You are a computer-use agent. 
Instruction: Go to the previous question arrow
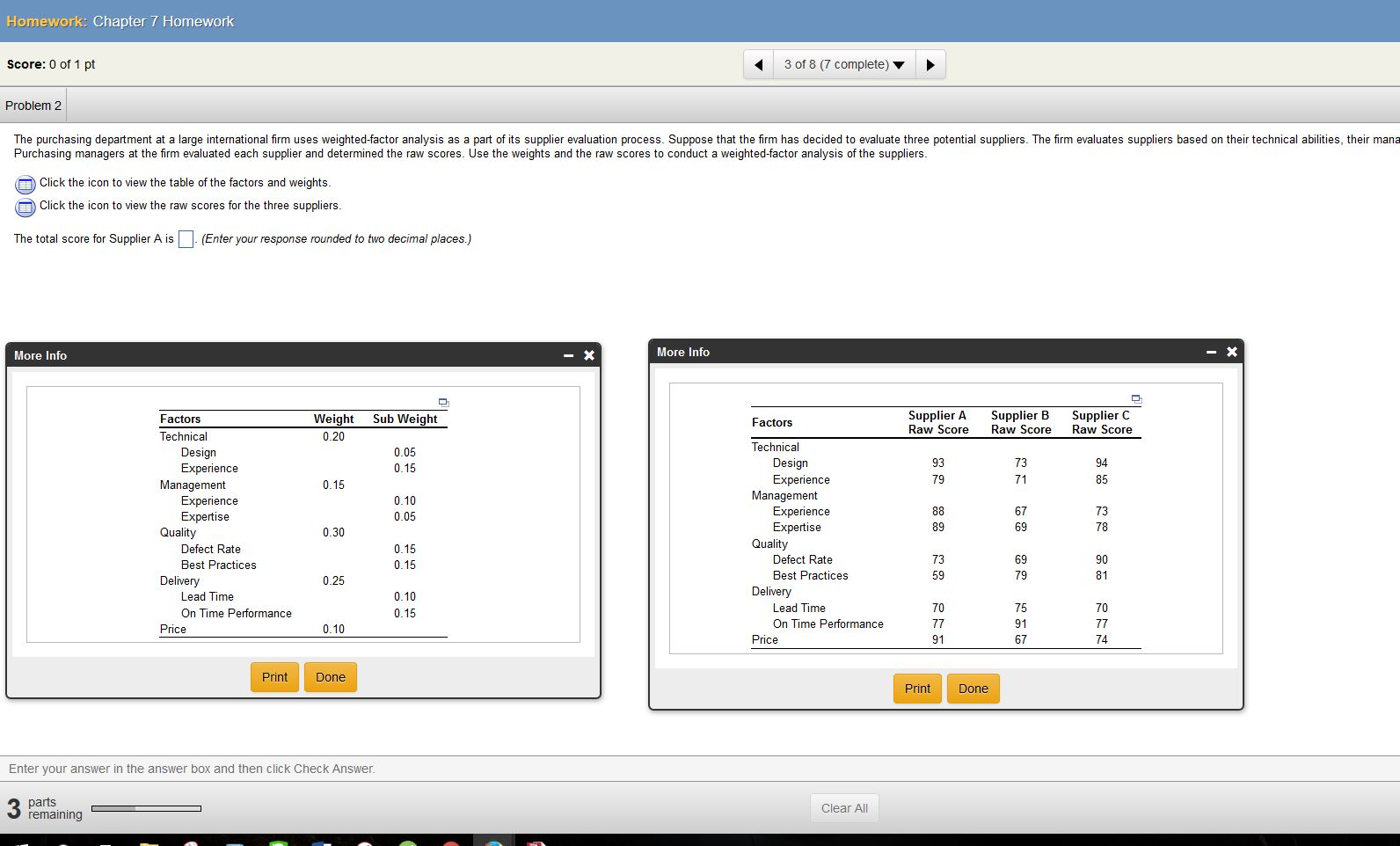click(x=758, y=65)
